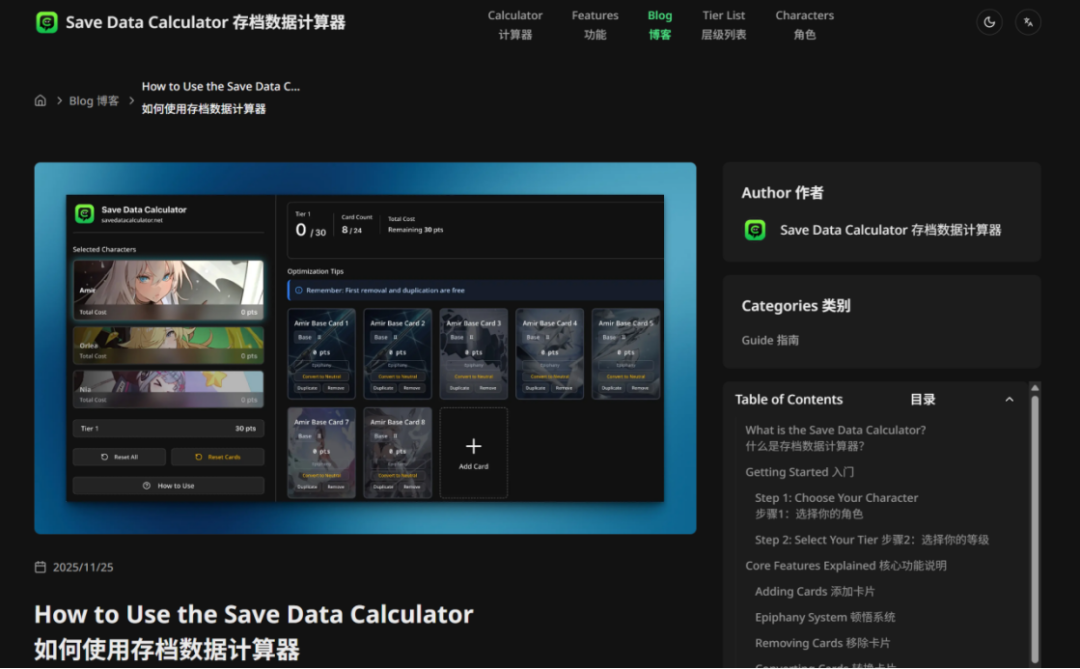
Task: Click the article heading How to Use
Action: (x=253, y=631)
